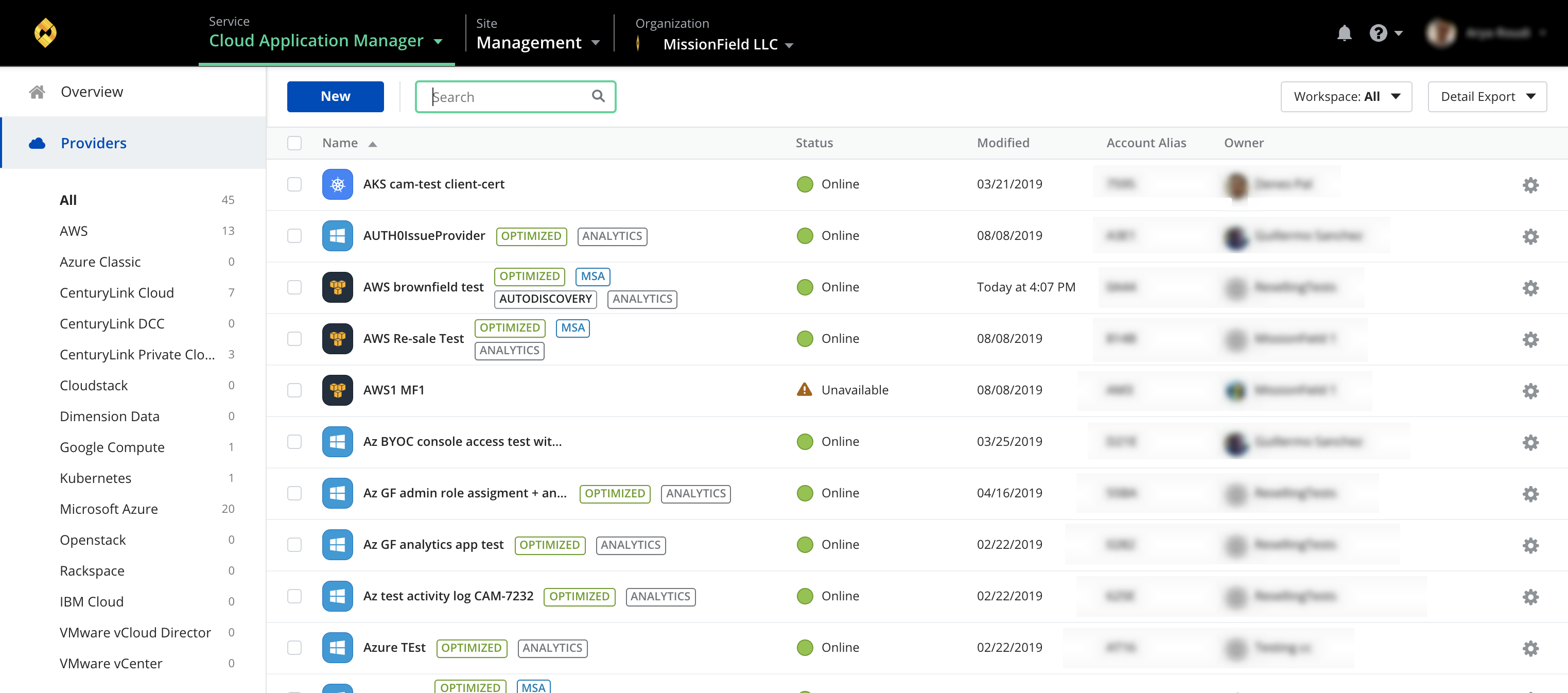Click AWS icon of AWS1 MF1

[337, 390]
